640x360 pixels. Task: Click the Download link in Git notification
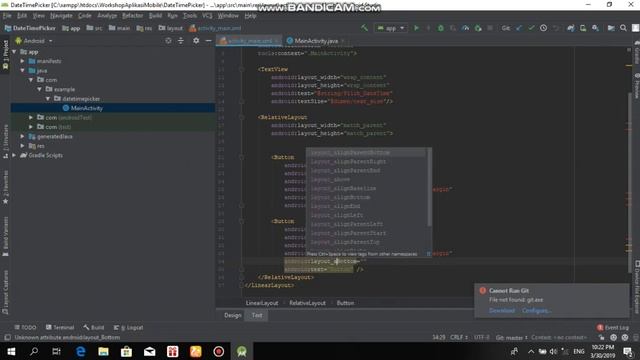point(502,310)
